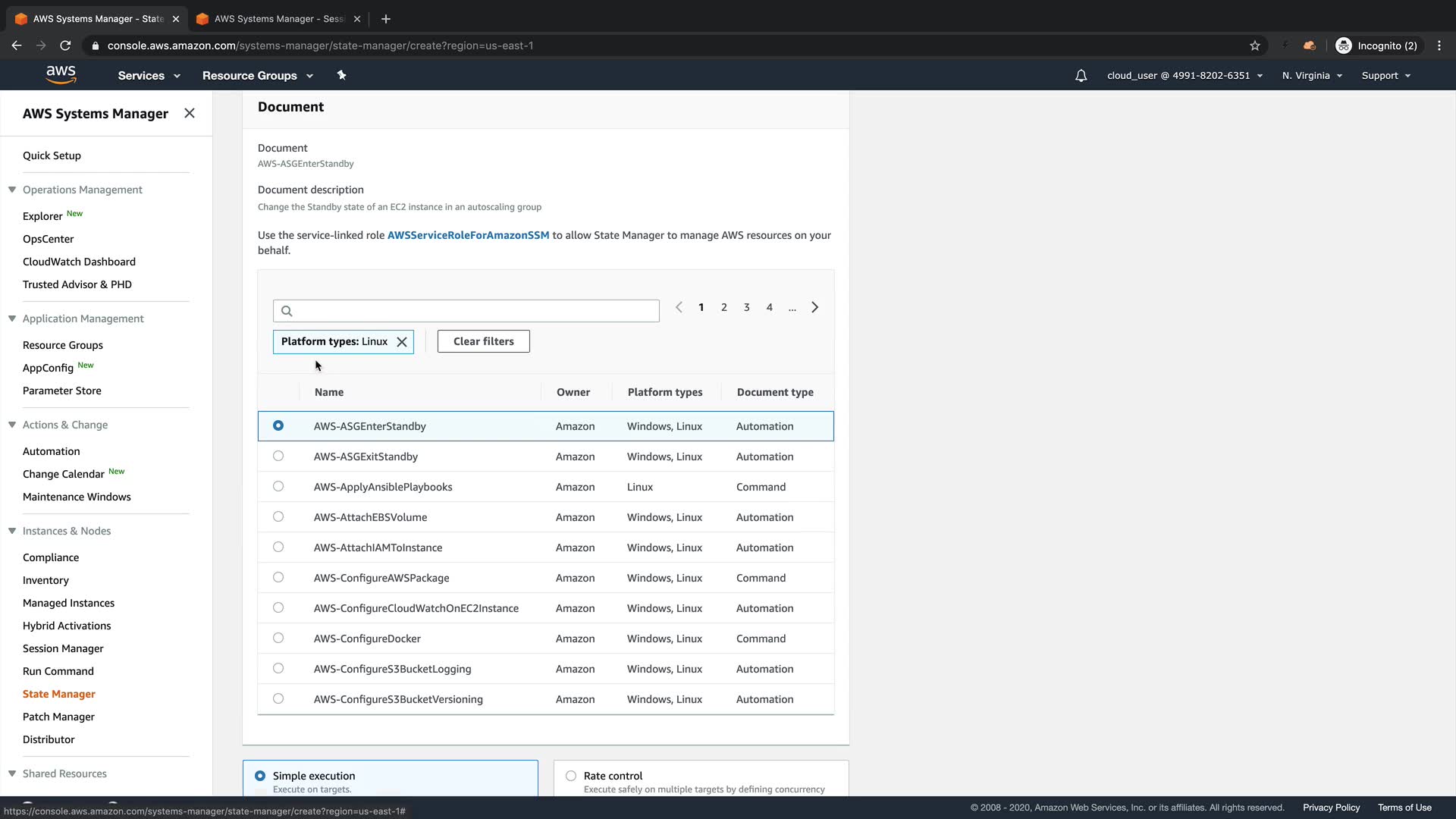Click the Clear filters button

(x=483, y=341)
